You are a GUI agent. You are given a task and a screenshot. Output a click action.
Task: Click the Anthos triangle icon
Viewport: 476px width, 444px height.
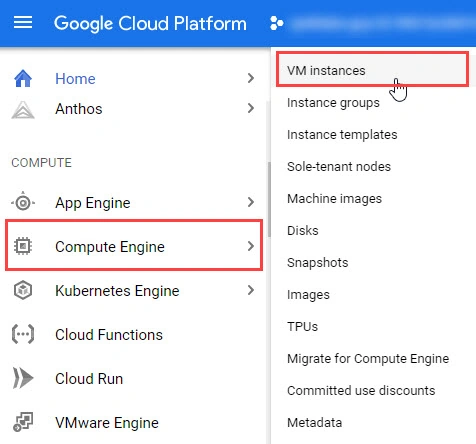pos(23,109)
